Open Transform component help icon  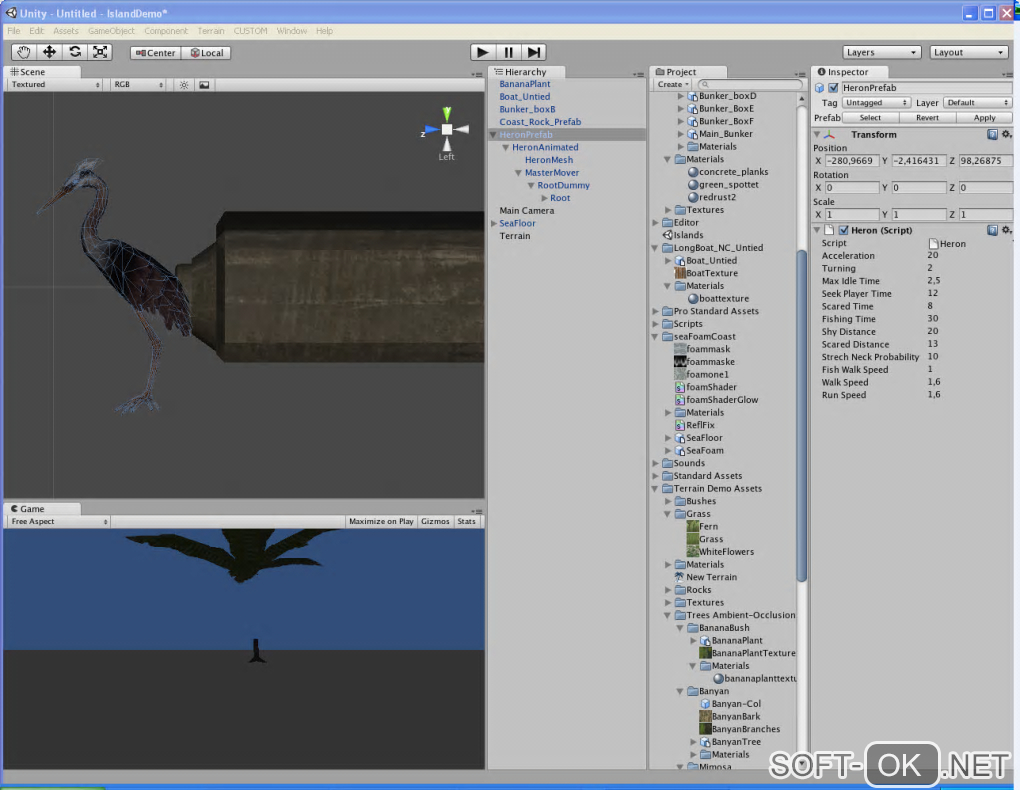992,134
